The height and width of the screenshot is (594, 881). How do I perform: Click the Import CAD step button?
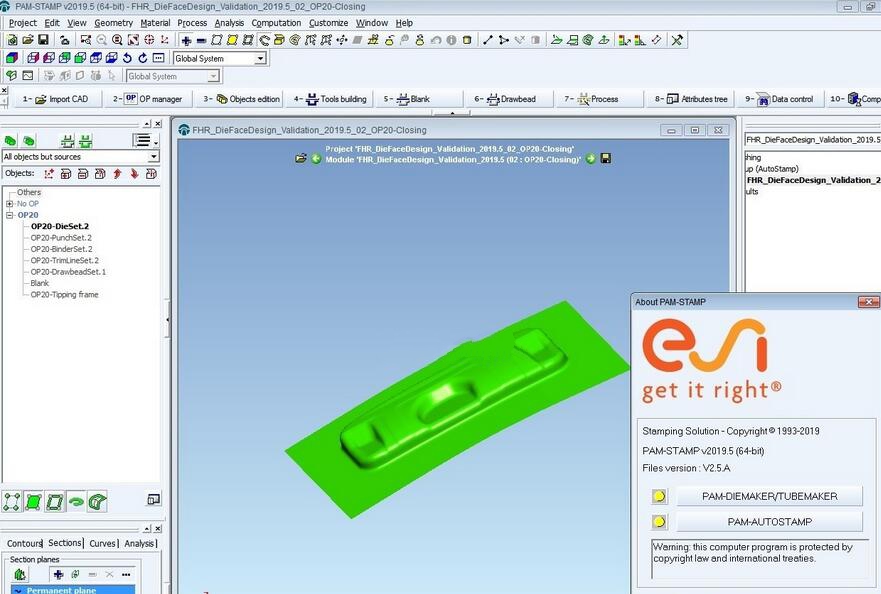point(56,99)
